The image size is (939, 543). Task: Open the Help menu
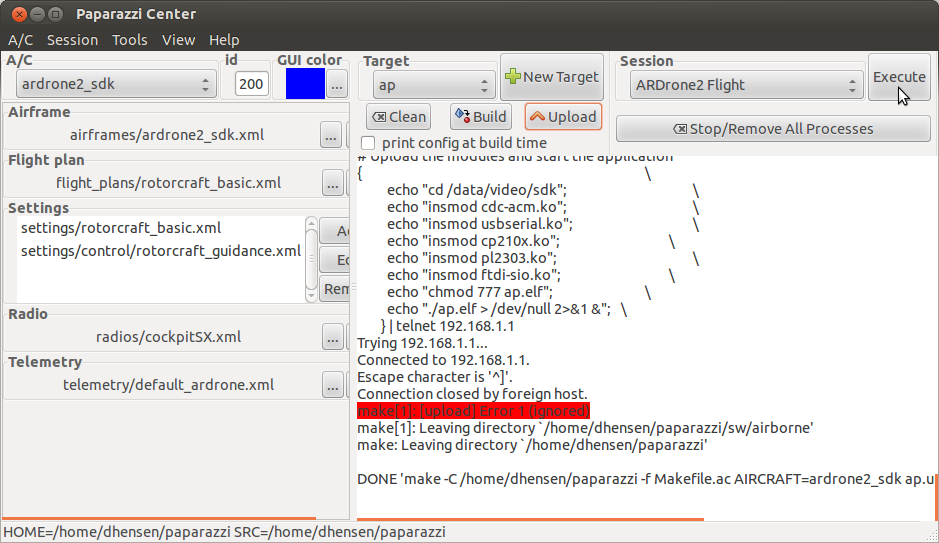pyautogui.click(x=224, y=40)
